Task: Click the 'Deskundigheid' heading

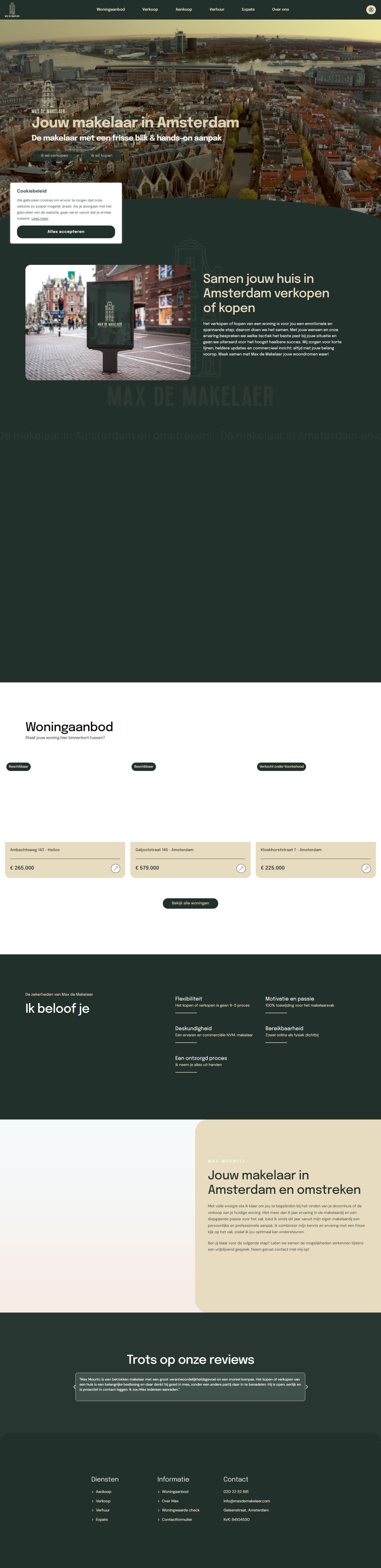Action: pyautogui.click(x=193, y=1028)
